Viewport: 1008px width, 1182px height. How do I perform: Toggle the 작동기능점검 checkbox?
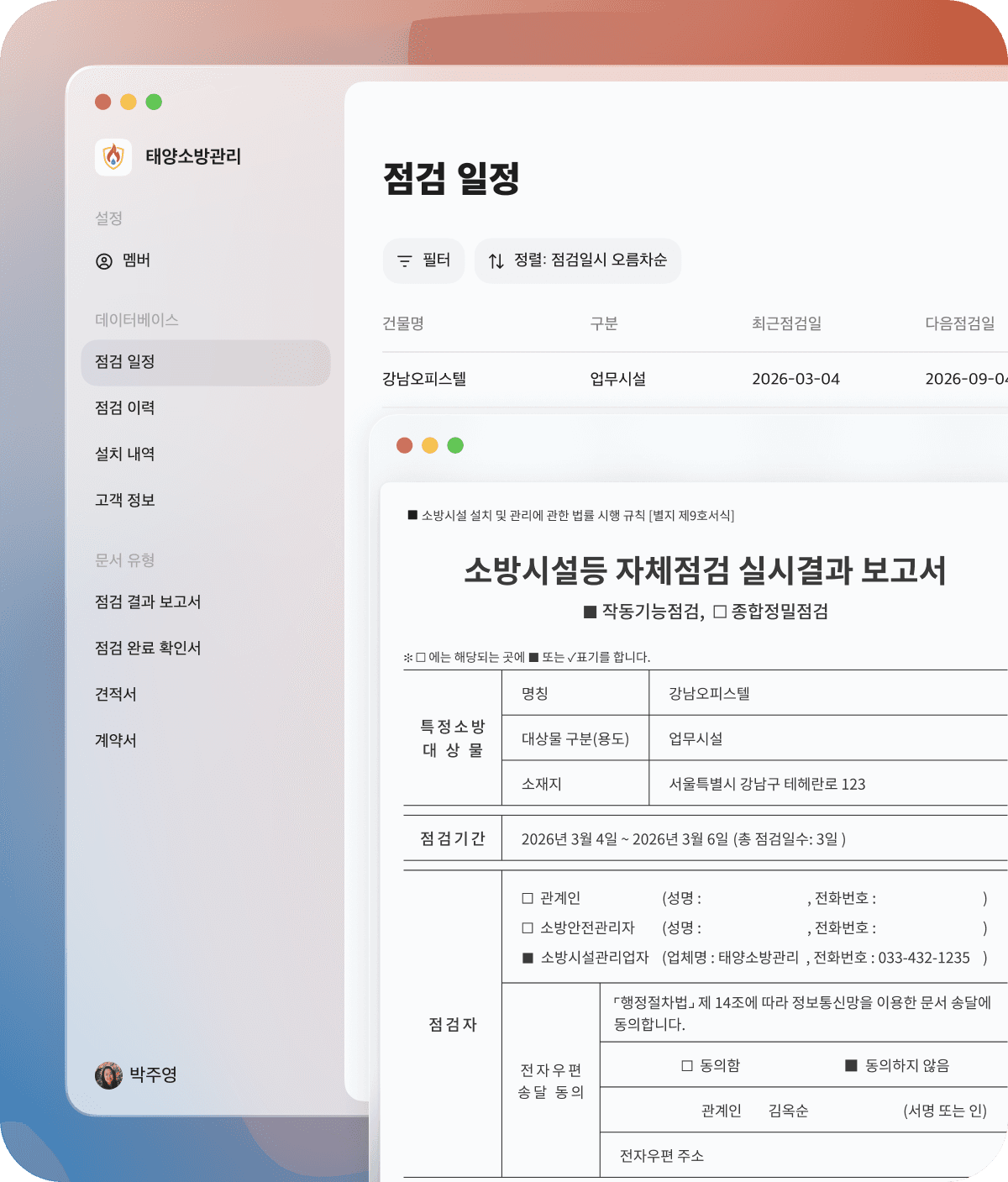(590, 612)
